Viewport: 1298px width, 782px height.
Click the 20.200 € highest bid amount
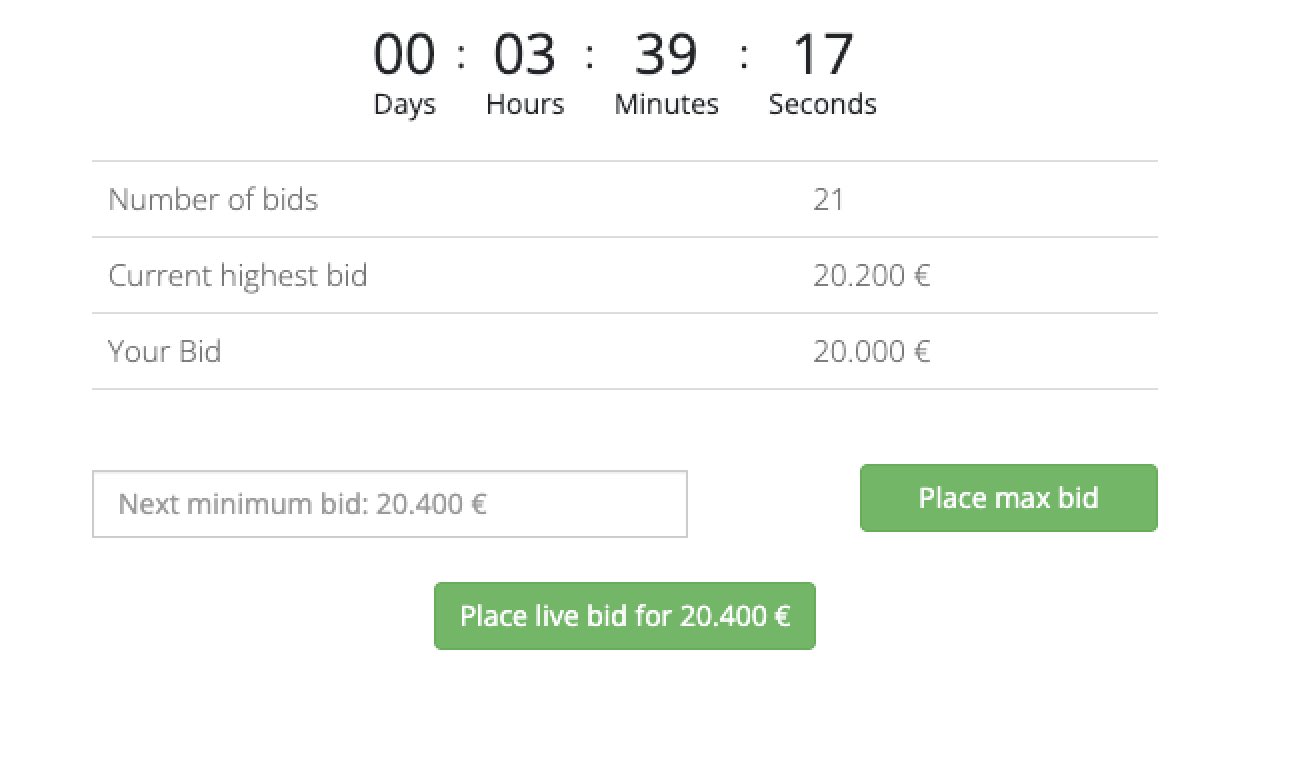tap(871, 276)
